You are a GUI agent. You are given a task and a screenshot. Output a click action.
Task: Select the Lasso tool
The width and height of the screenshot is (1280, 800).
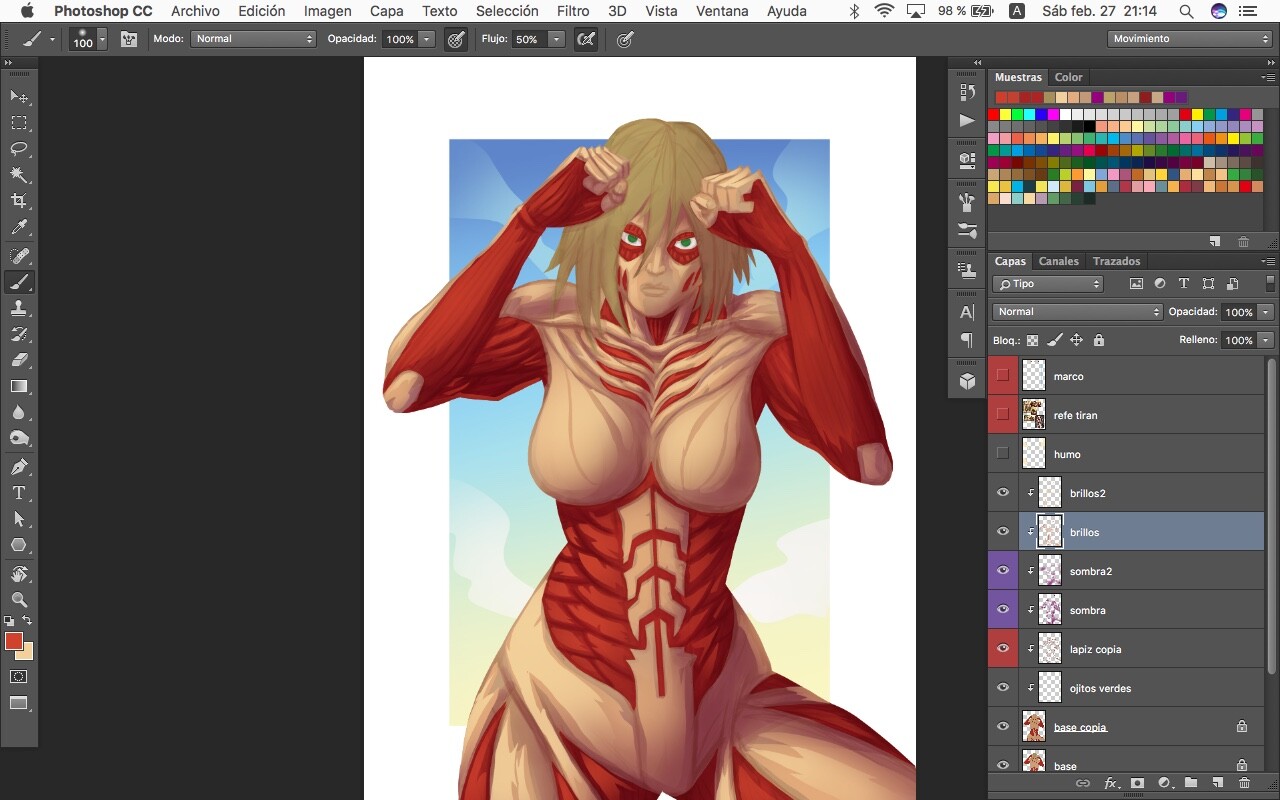pyautogui.click(x=19, y=149)
